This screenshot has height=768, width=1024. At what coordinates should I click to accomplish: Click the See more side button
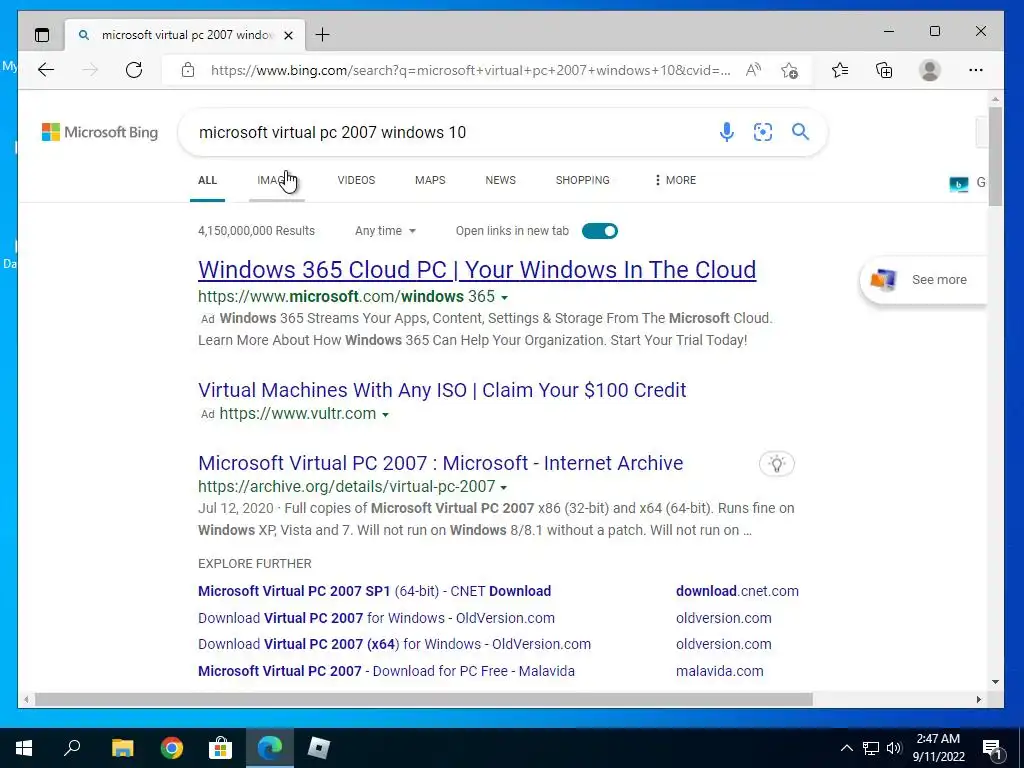[924, 280]
